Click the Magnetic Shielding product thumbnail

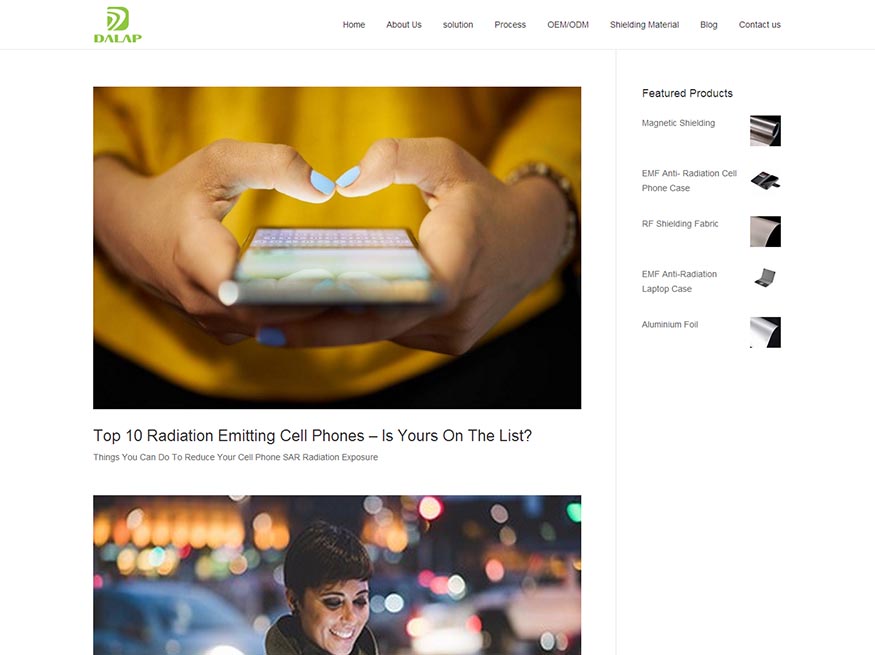(x=765, y=131)
